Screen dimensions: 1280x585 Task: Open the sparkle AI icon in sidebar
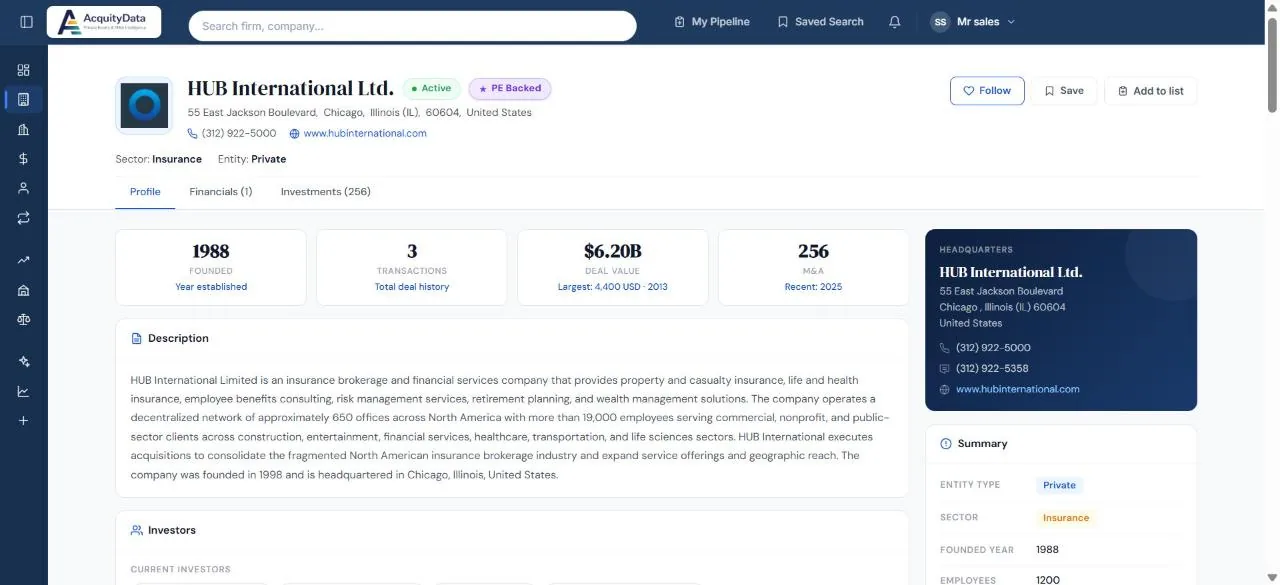tap(24, 362)
